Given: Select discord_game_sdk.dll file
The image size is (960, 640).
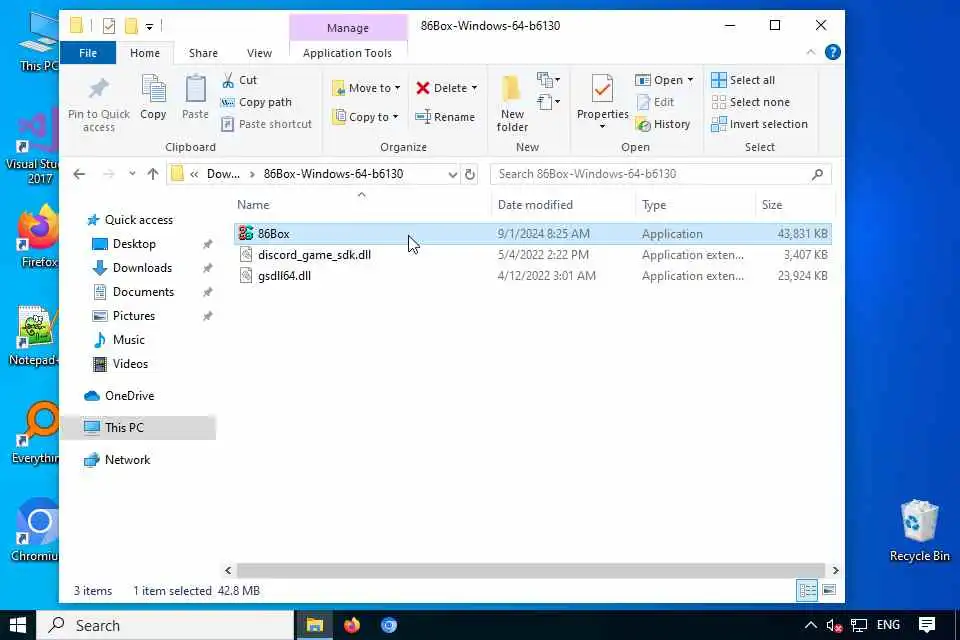Looking at the screenshot, I should [532, 255].
